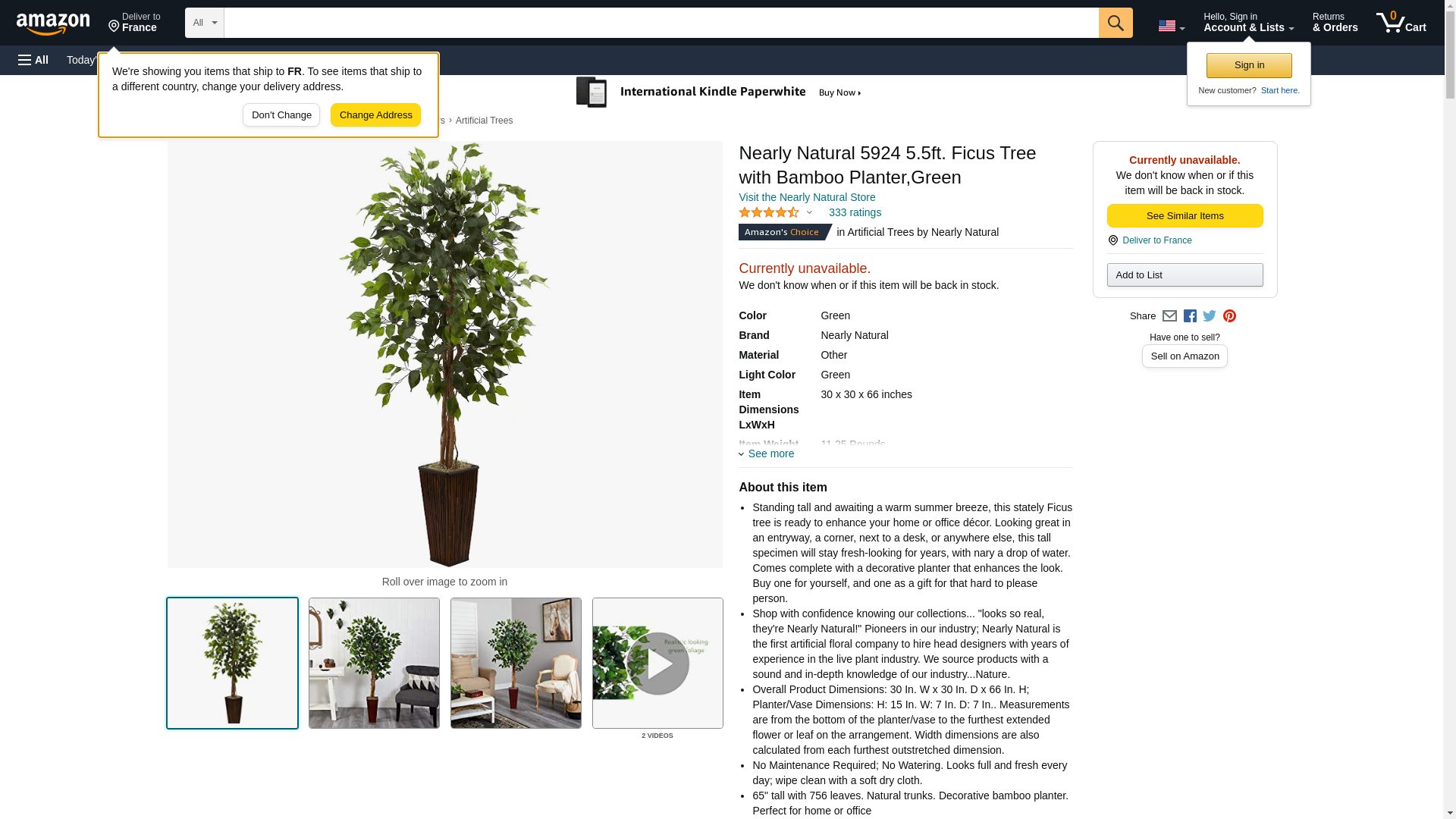Open the language flag selector dropdown

1171,26
